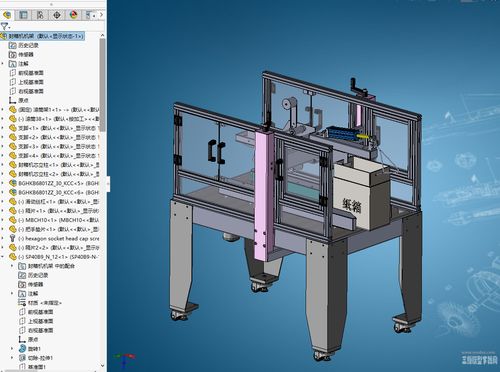Switch to the DimXpertManager tab
Viewport: 500px width, 372px height.
point(57,15)
